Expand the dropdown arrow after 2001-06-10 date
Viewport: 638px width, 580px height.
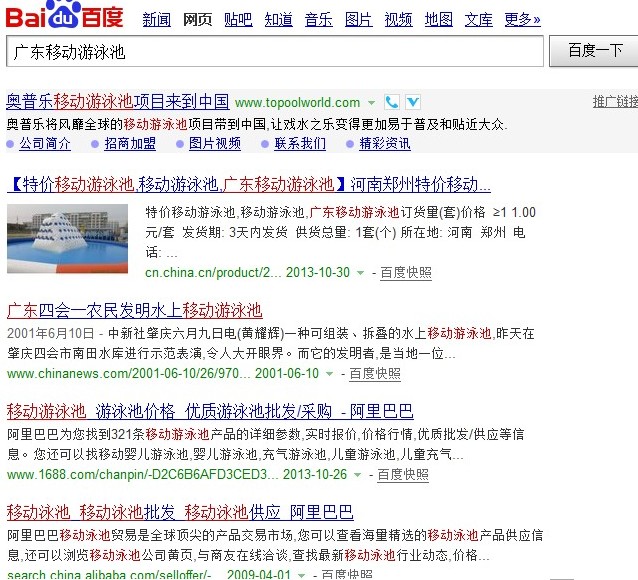[331, 374]
